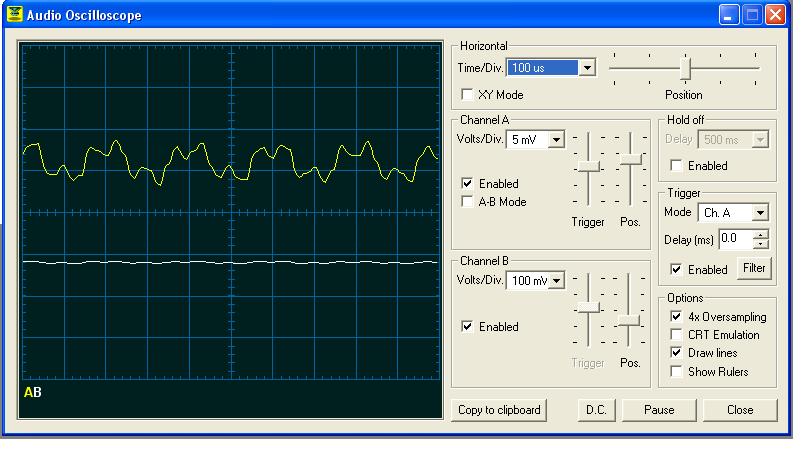Enable CRT Emulation option

(x=677, y=335)
